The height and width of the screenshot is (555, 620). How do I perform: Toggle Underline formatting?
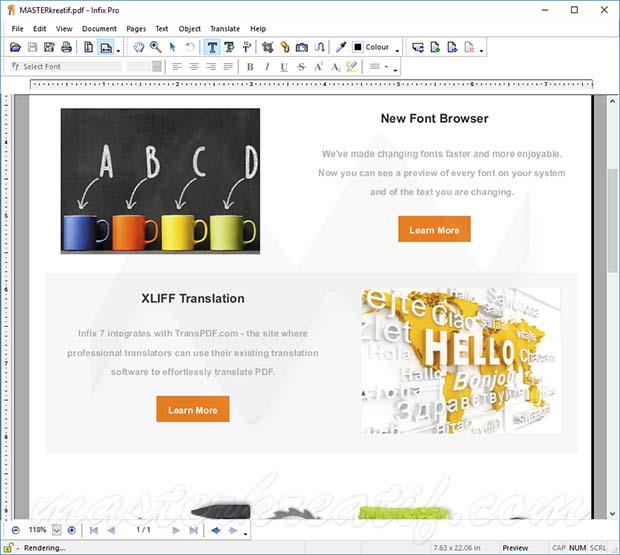pyautogui.click(x=284, y=67)
